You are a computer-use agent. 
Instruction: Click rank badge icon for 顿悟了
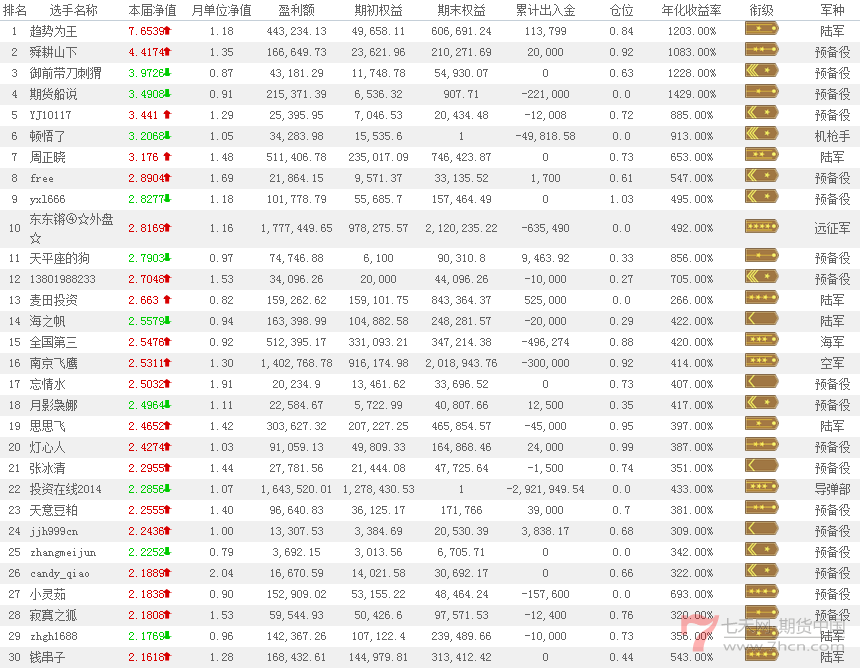coord(762,134)
